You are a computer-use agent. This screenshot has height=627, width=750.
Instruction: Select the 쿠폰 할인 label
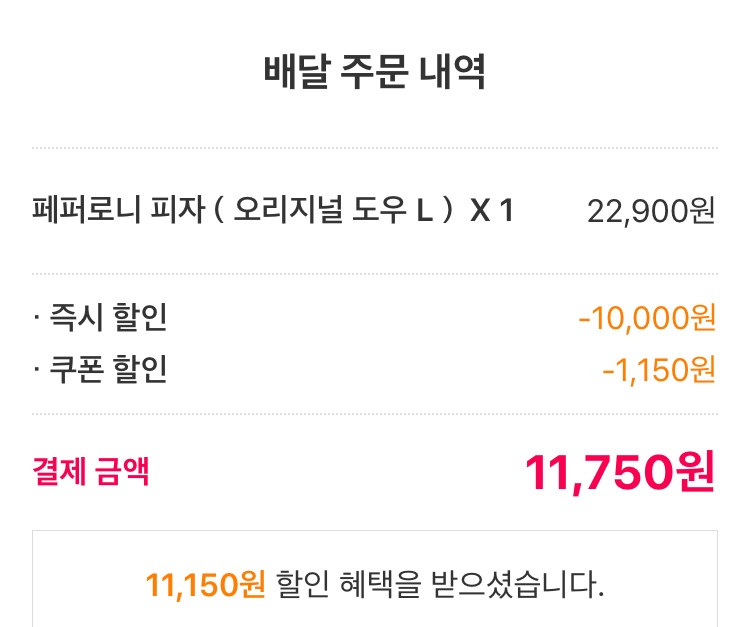(x=109, y=369)
